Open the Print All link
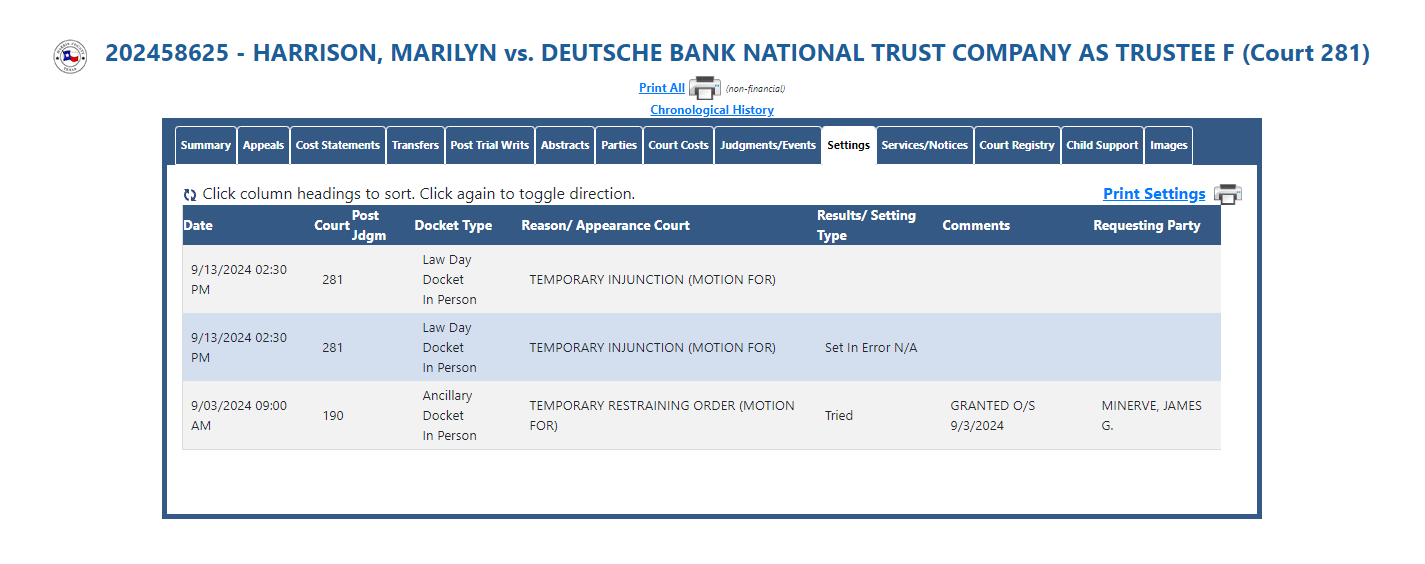This screenshot has height=564, width=1425. point(662,88)
